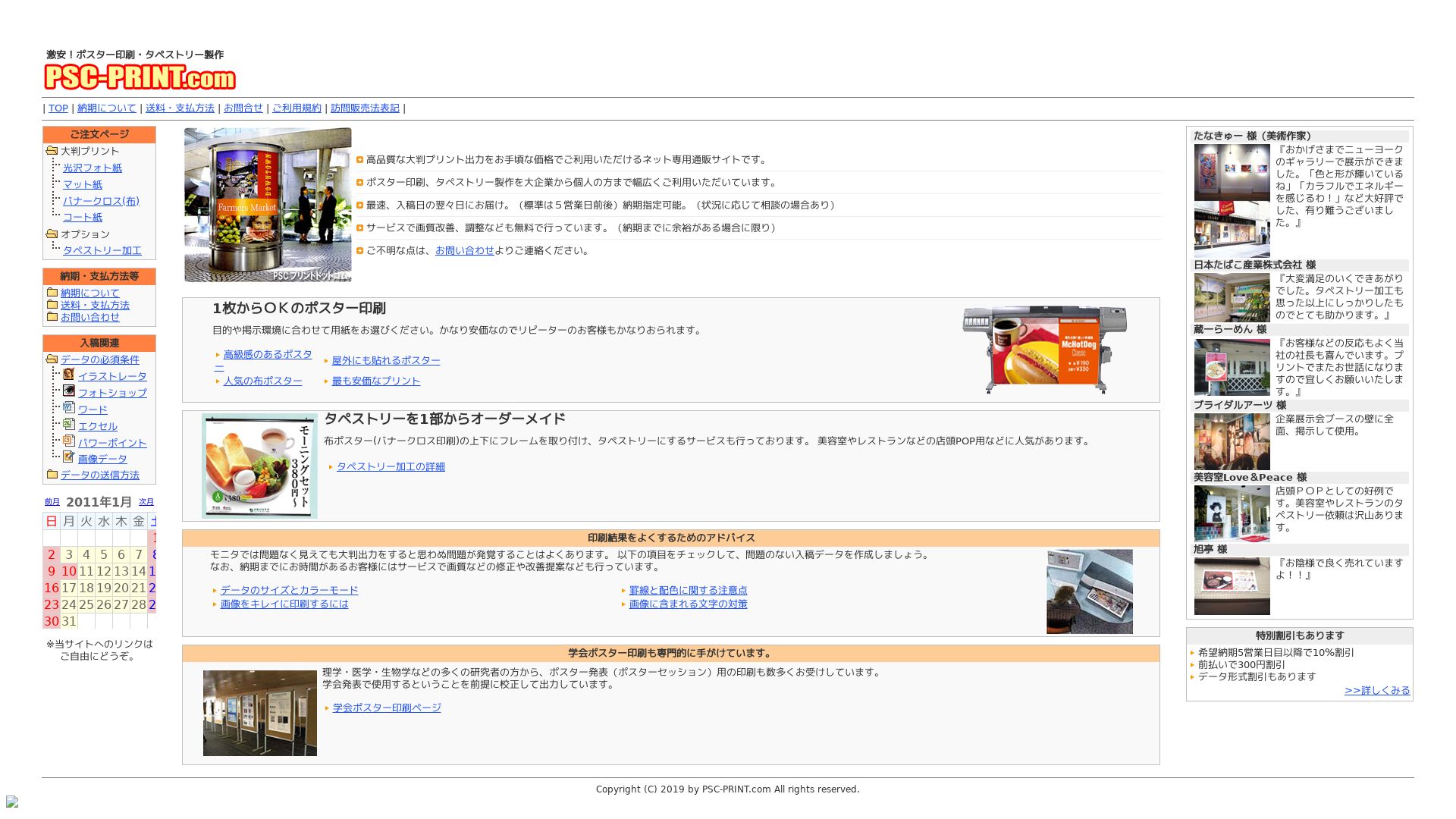1456x819 pixels.
Task: Open 学会ポスター印刷ページ link
Action: (x=387, y=708)
